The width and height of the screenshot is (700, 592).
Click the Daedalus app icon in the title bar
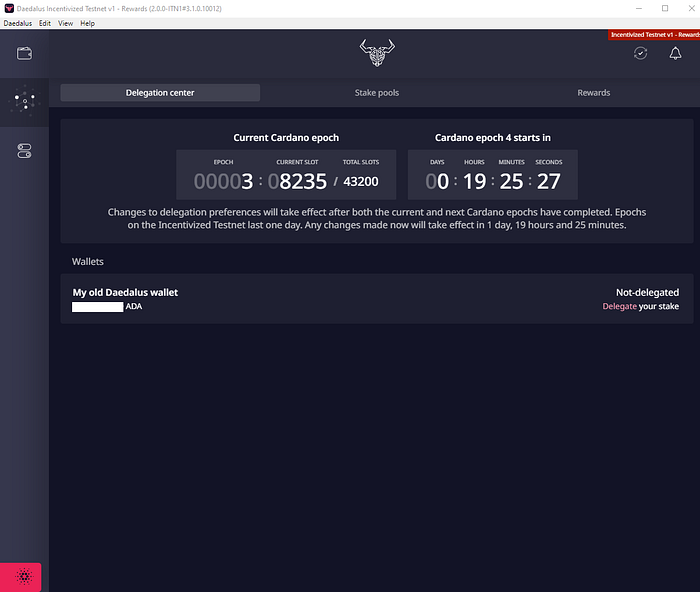(x=9, y=8)
